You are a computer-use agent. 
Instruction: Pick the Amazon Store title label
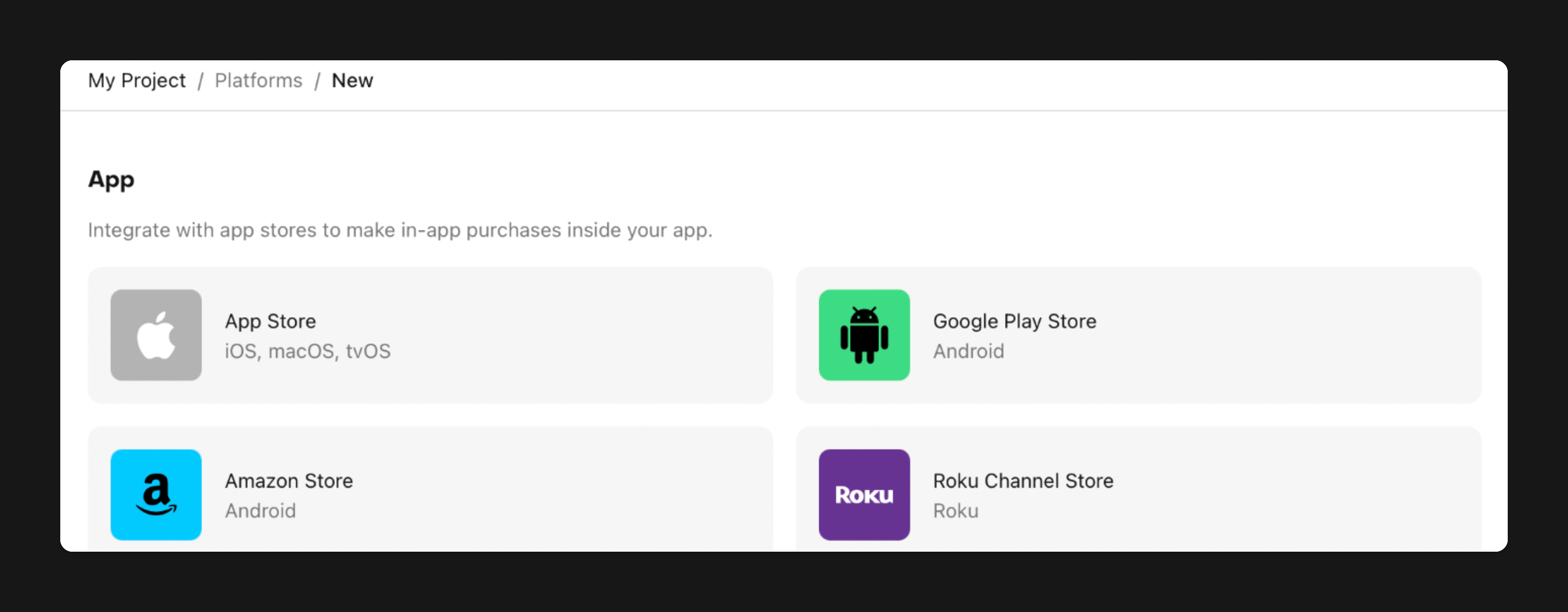pyautogui.click(x=288, y=480)
